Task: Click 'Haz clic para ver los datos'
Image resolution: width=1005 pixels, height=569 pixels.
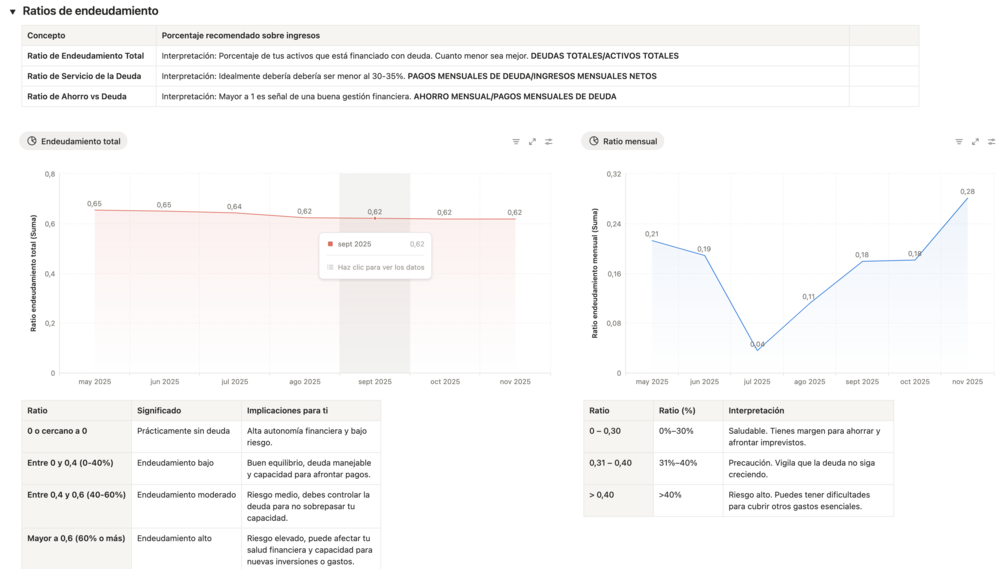Action: pos(380,267)
